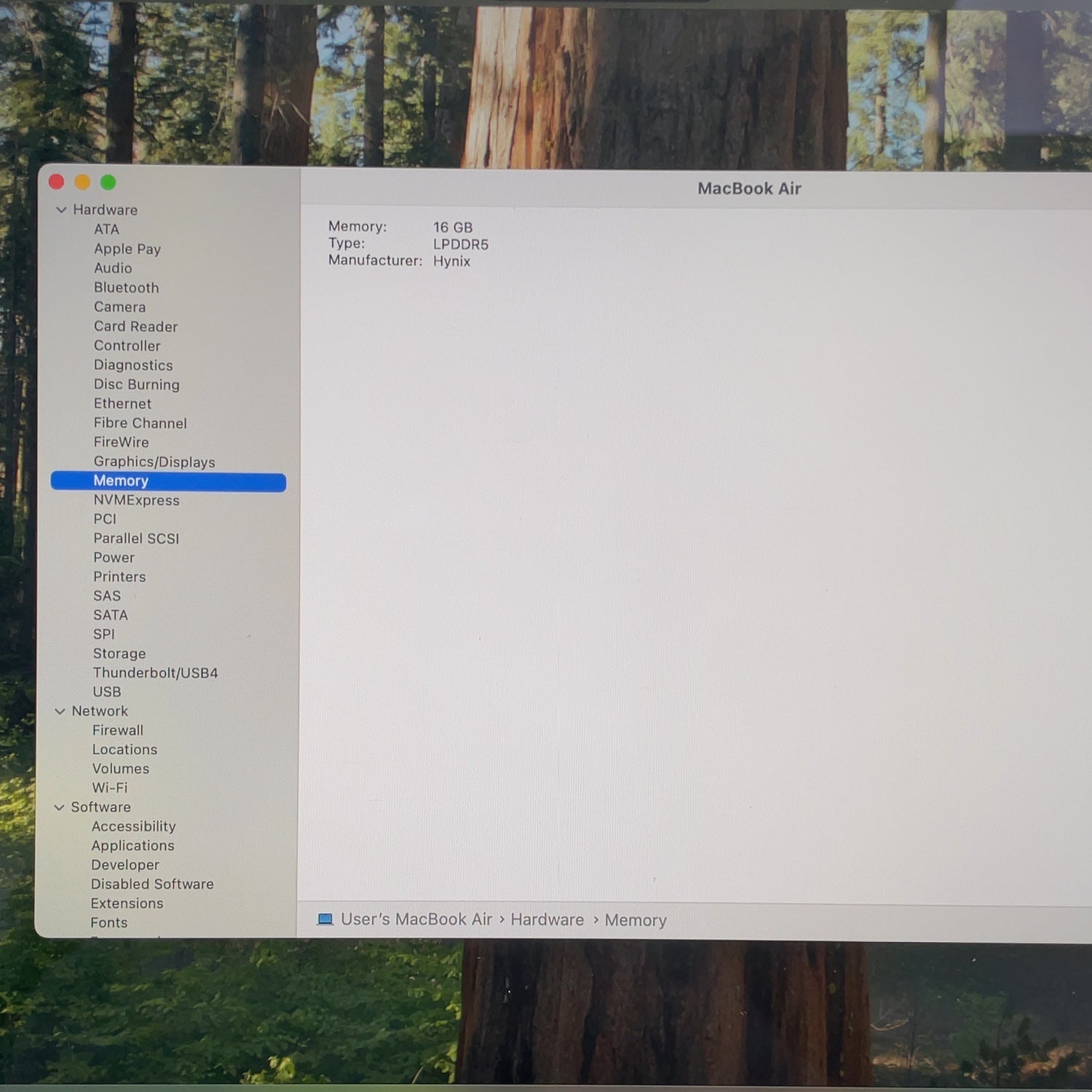The height and width of the screenshot is (1092, 1092).
Task: Open the USB entry
Action: tap(107, 692)
